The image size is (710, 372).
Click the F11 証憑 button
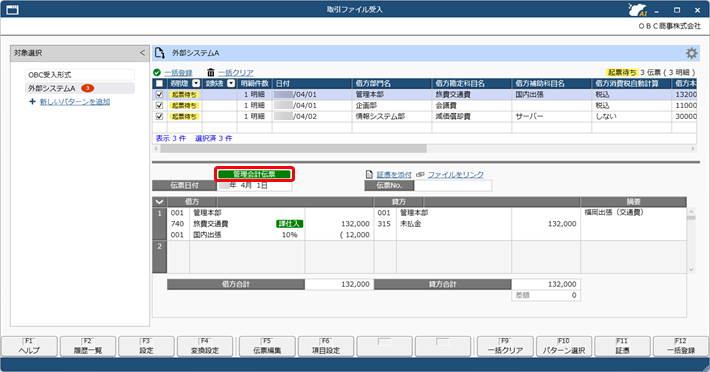(x=622, y=346)
